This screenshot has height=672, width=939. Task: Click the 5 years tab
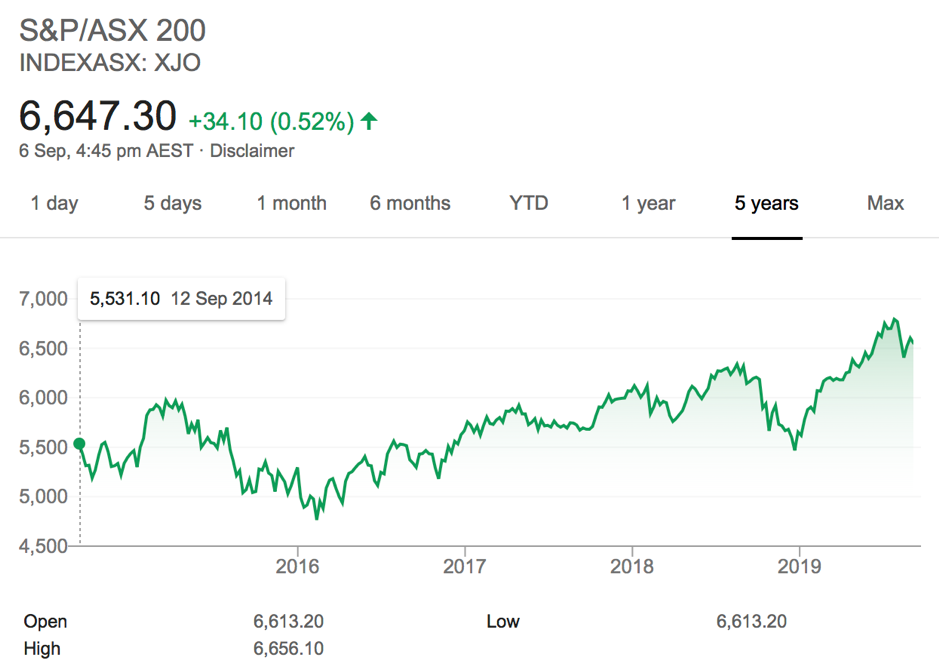click(x=766, y=203)
